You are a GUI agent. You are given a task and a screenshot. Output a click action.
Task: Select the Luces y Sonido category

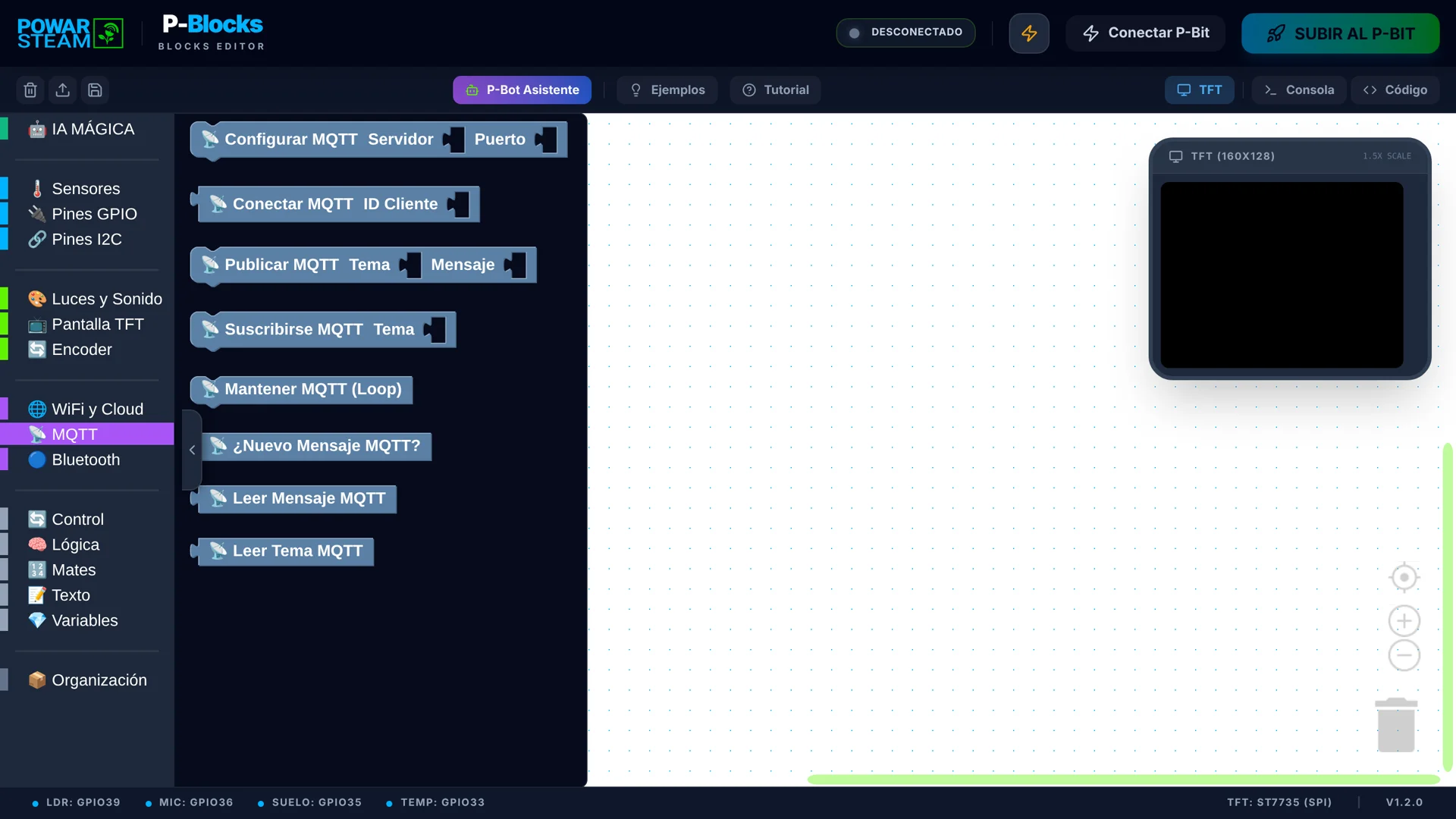87,299
